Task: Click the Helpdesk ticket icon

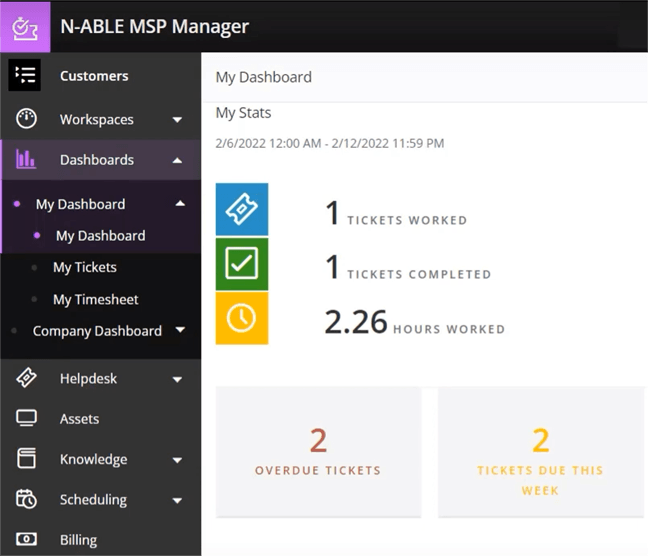Action: point(26,378)
